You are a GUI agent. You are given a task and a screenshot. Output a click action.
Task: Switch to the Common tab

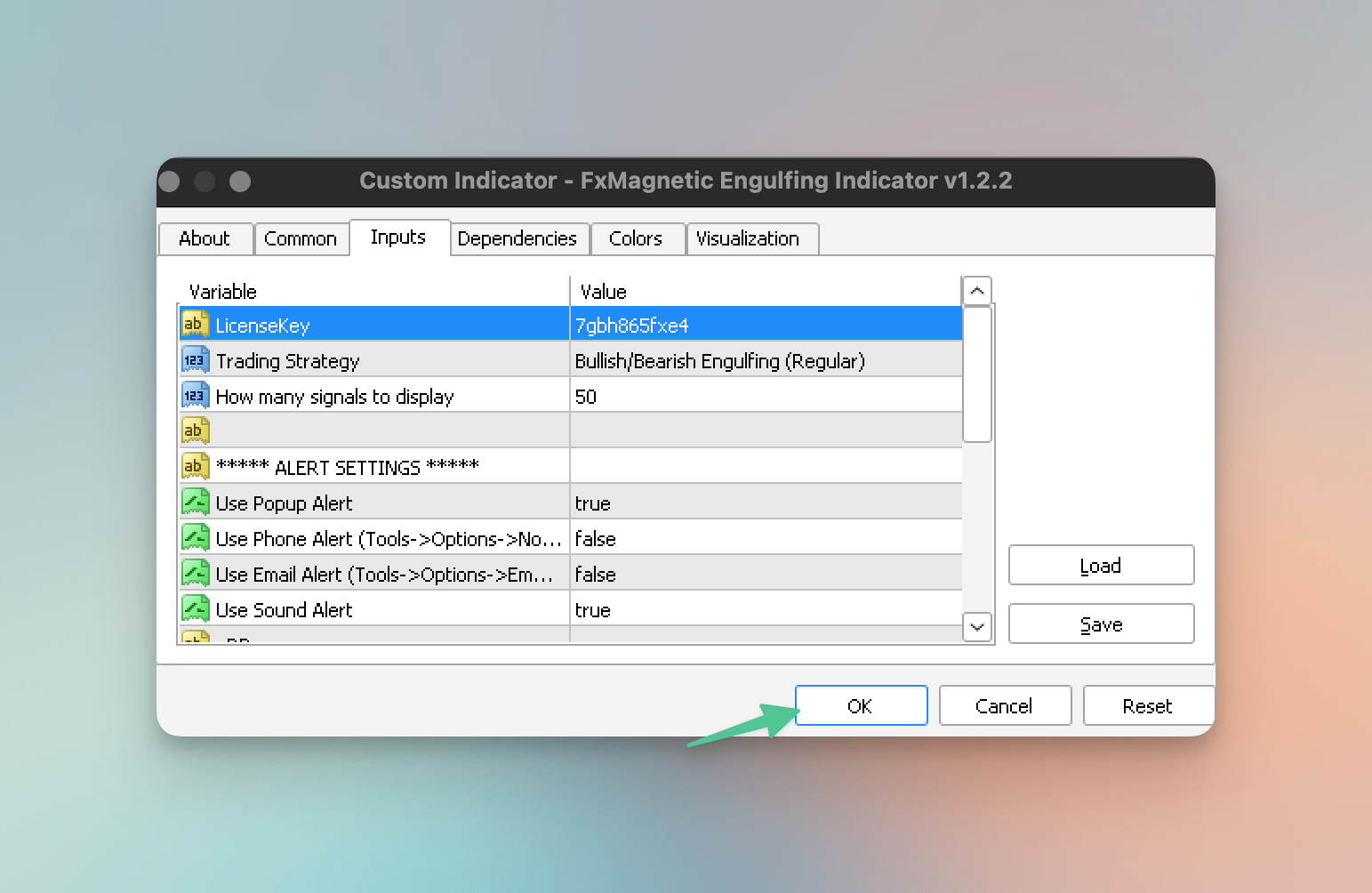301,238
